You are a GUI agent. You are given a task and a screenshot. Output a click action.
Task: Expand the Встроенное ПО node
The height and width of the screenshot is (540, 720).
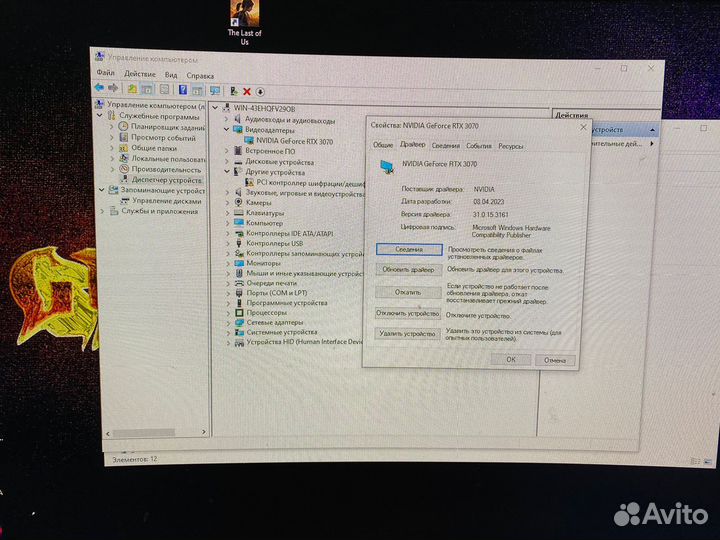226,150
